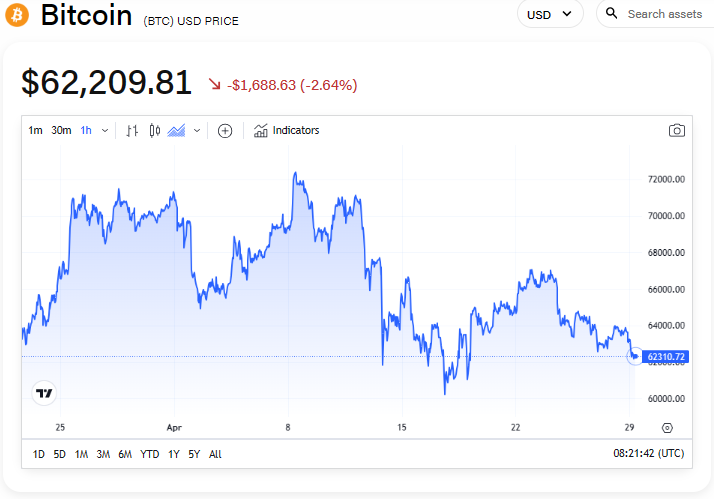Image resolution: width=714 pixels, height=499 pixels.
Task: Click the 62310.72 price marker on axis
Action: pos(665,356)
